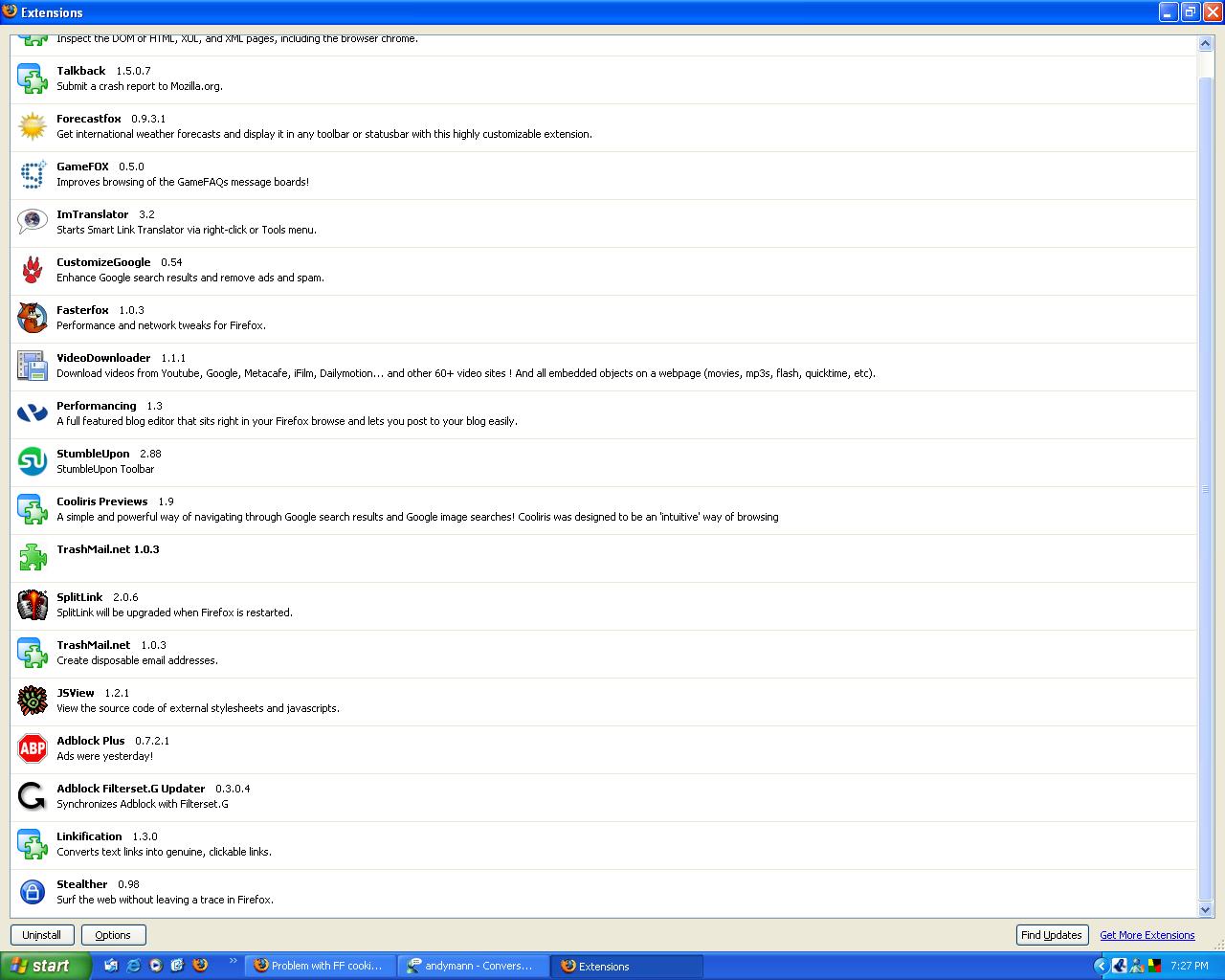Select the GameFOX extension icon

pos(33,174)
